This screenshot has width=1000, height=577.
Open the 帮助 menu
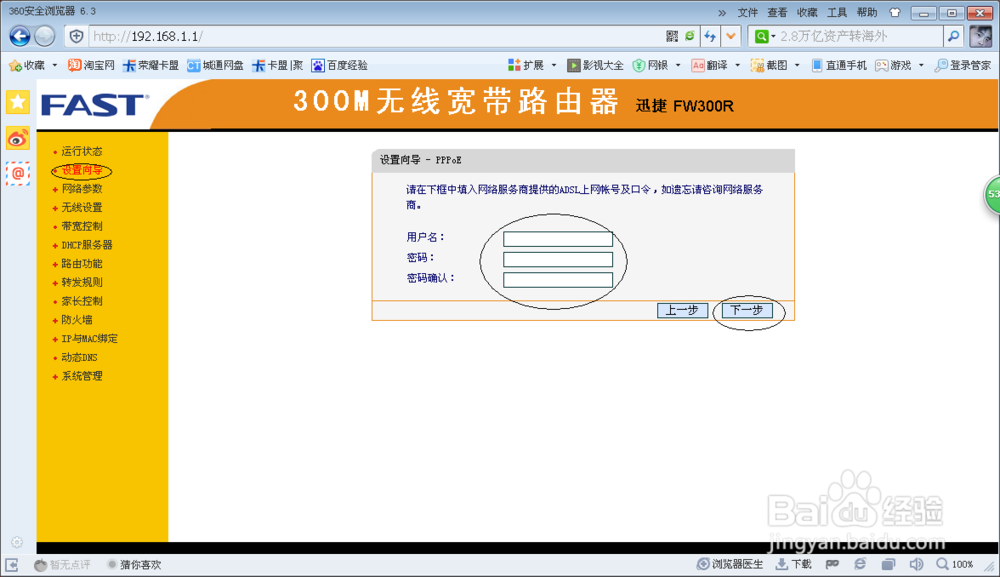[x=867, y=12]
